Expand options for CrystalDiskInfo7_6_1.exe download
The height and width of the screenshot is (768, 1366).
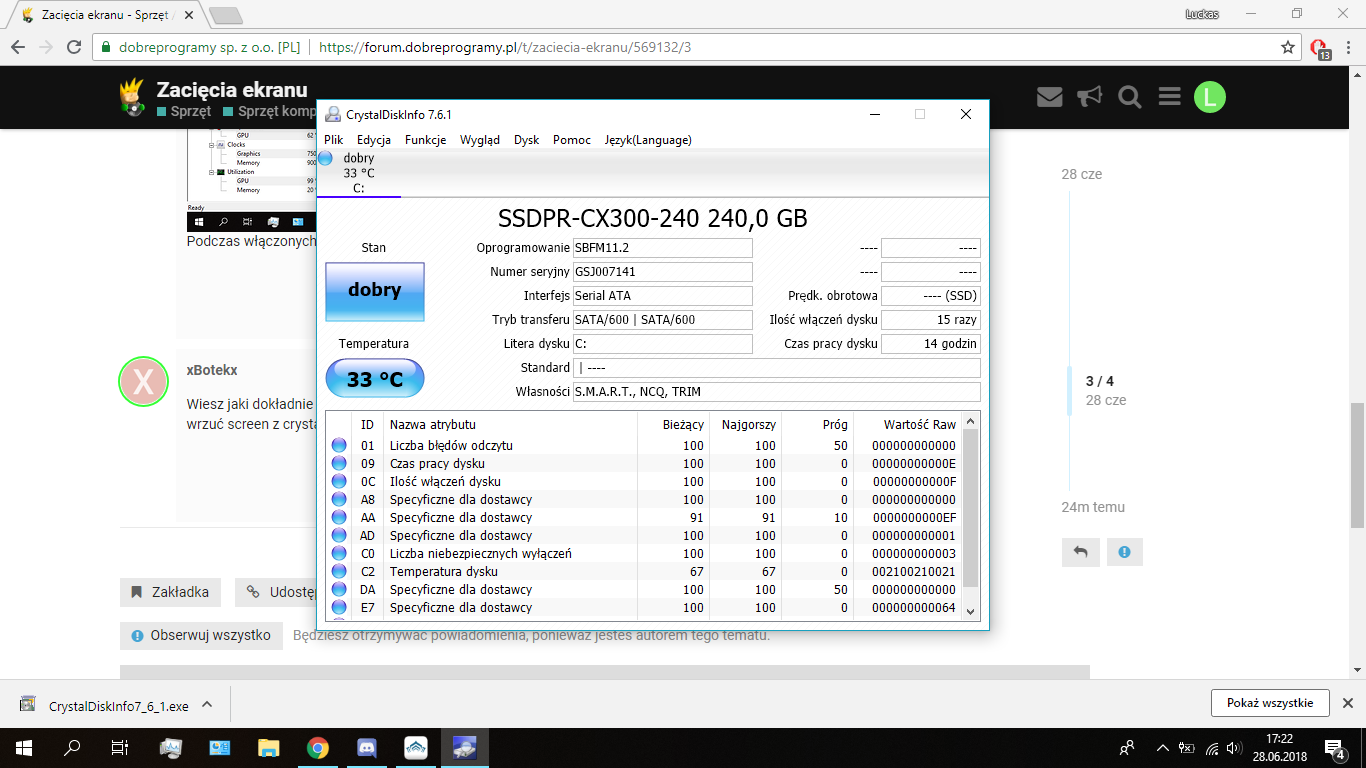[207, 704]
